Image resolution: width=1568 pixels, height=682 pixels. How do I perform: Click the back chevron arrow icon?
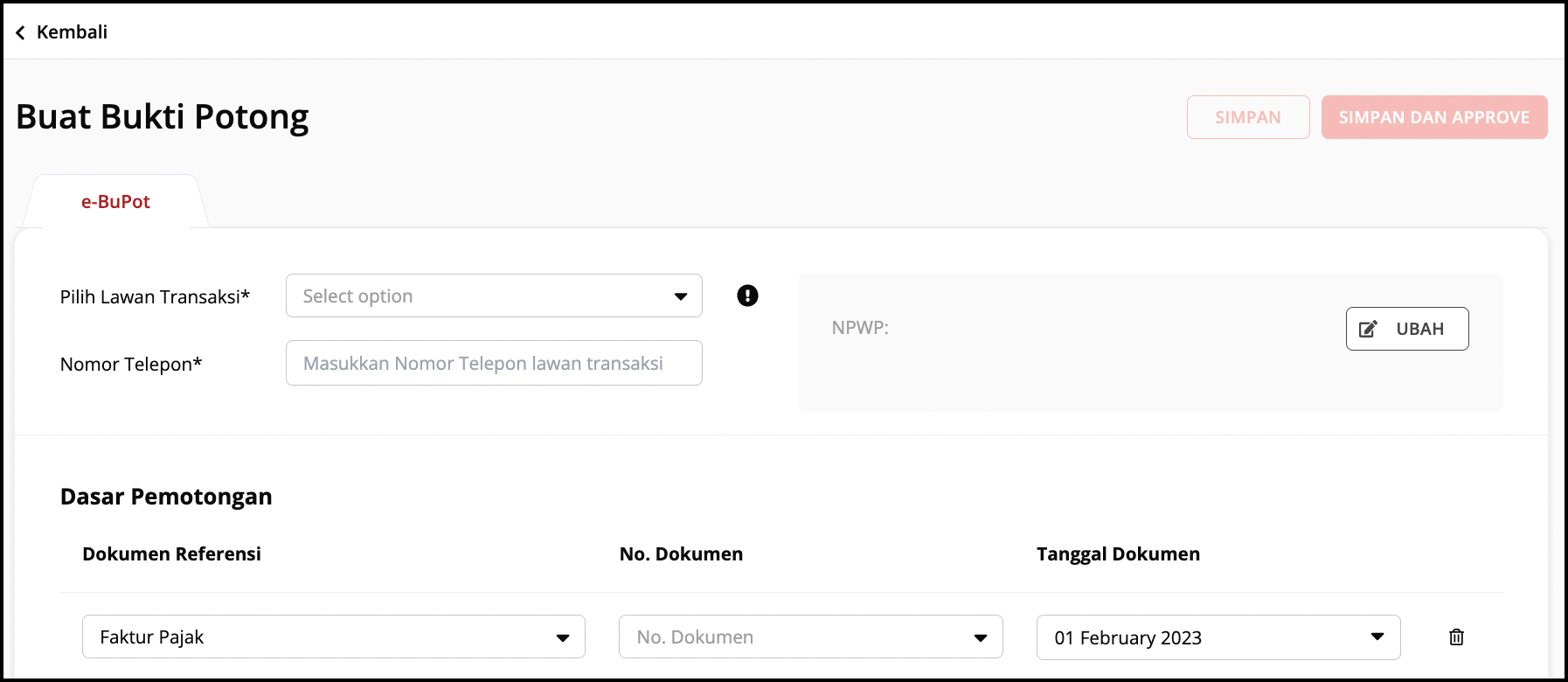point(20,32)
